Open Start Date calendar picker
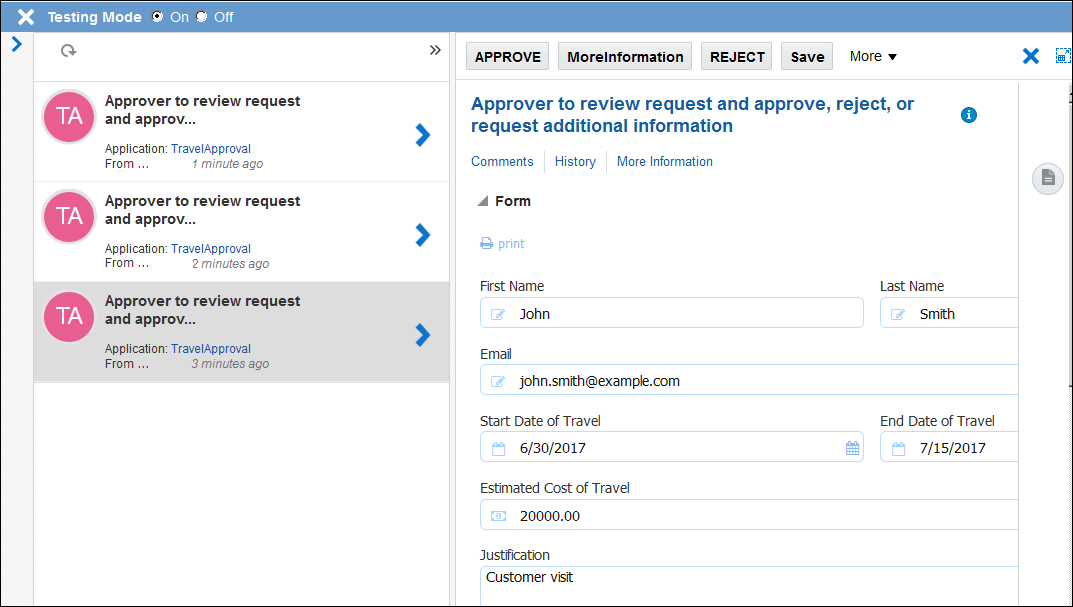The height and width of the screenshot is (607, 1073). 852,448
